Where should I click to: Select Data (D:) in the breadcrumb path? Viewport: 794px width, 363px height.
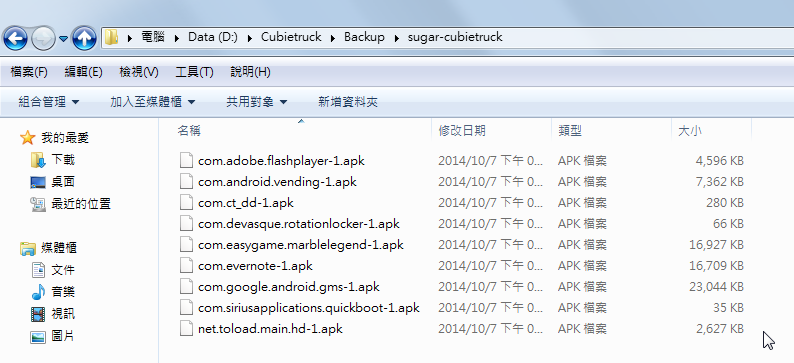[x=213, y=37]
